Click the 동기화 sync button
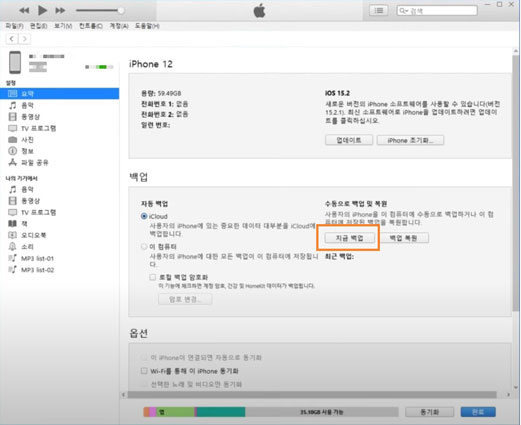This screenshot has width=521, height=425. tap(429, 412)
